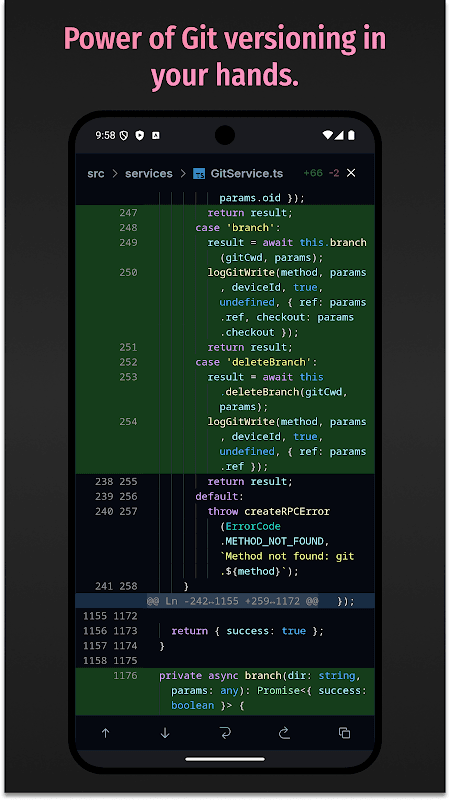Image resolution: width=450 pixels, height=800 pixels.
Task: Select line number 247
Action: click(128, 213)
